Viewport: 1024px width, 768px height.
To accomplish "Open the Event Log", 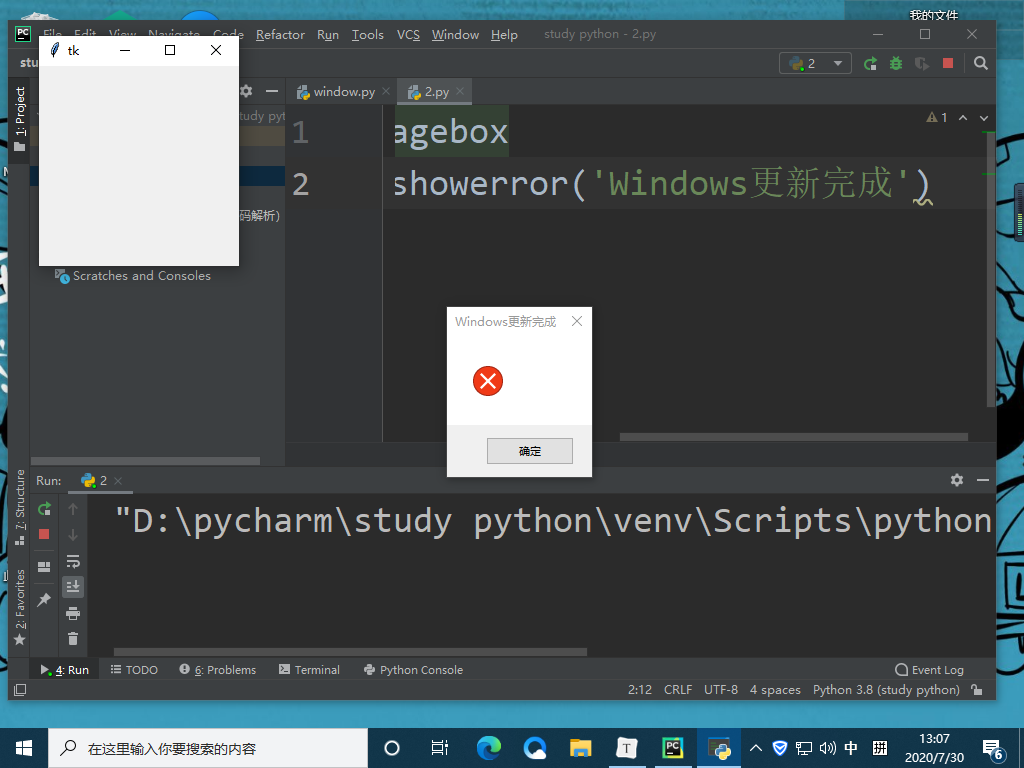I will pyautogui.click(x=929, y=669).
